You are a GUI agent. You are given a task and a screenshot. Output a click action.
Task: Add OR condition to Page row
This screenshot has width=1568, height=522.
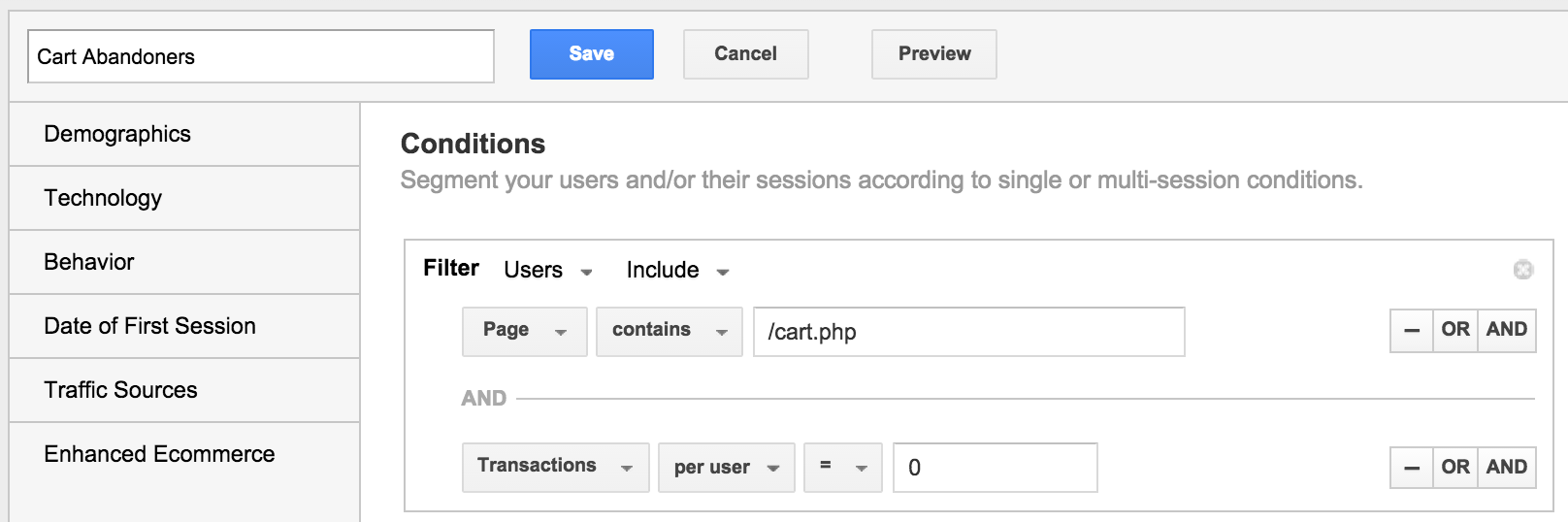coord(1455,331)
